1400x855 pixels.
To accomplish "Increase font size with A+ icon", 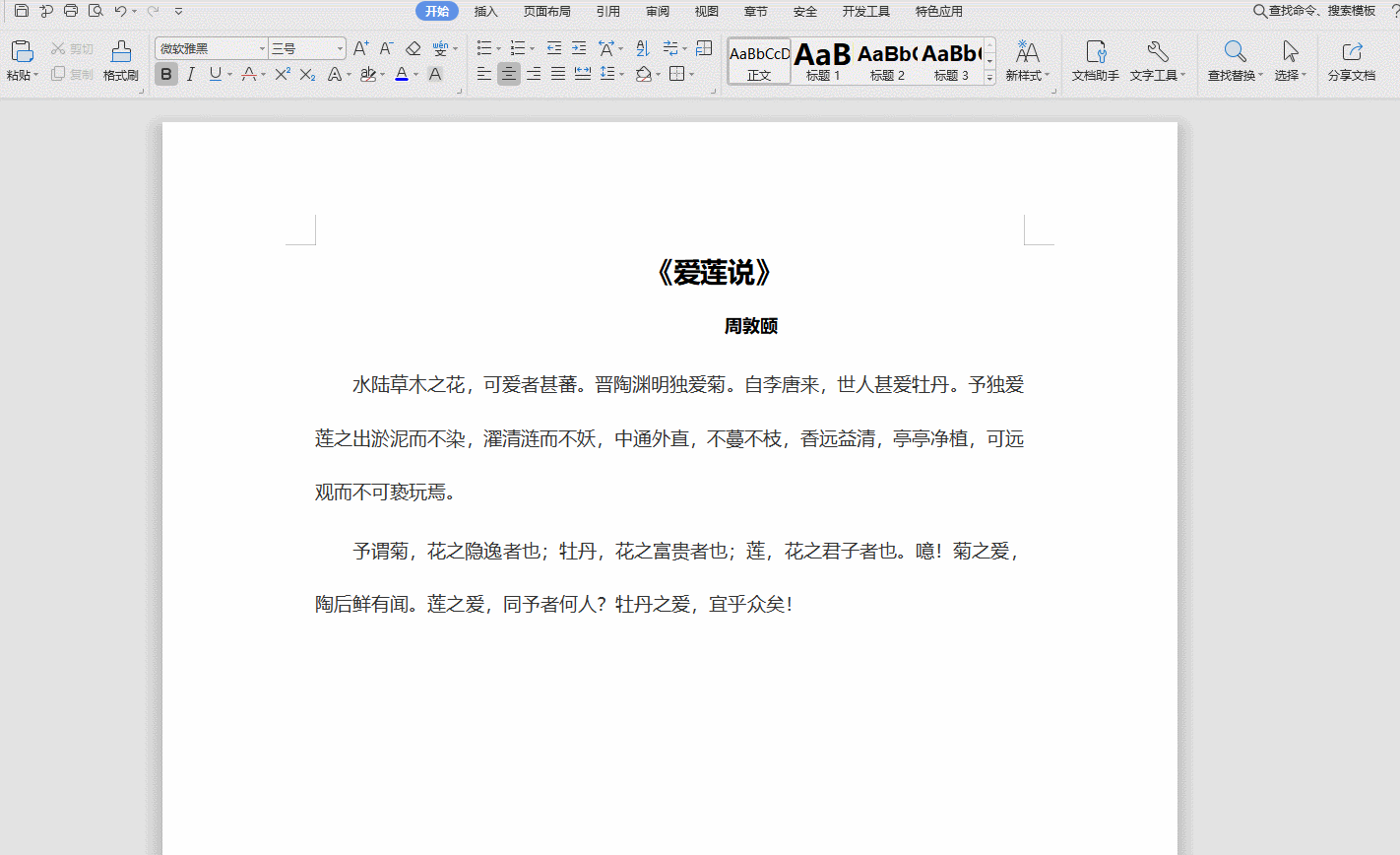I will pyautogui.click(x=361, y=48).
